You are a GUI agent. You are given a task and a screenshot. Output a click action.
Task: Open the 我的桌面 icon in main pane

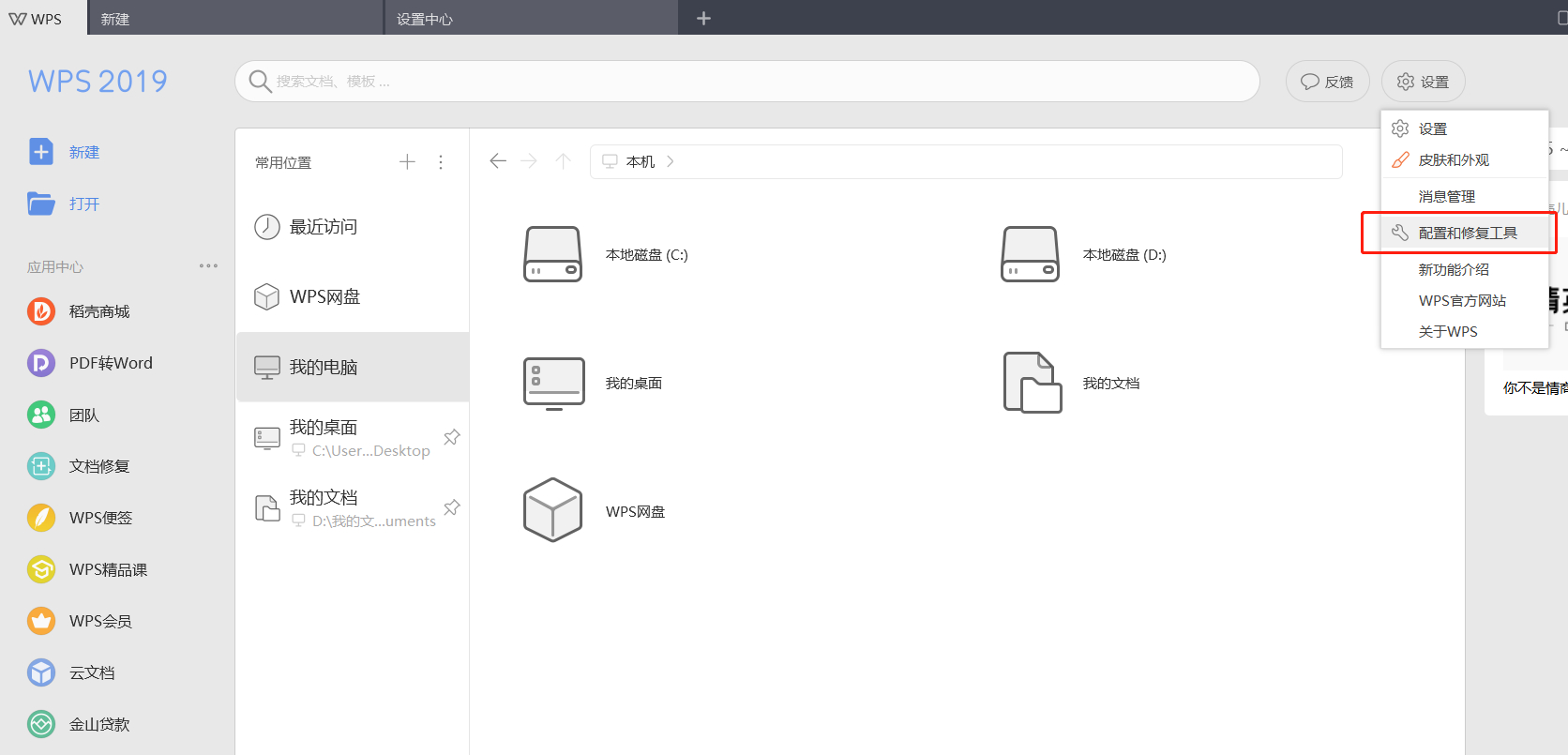[x=554, y=384]
